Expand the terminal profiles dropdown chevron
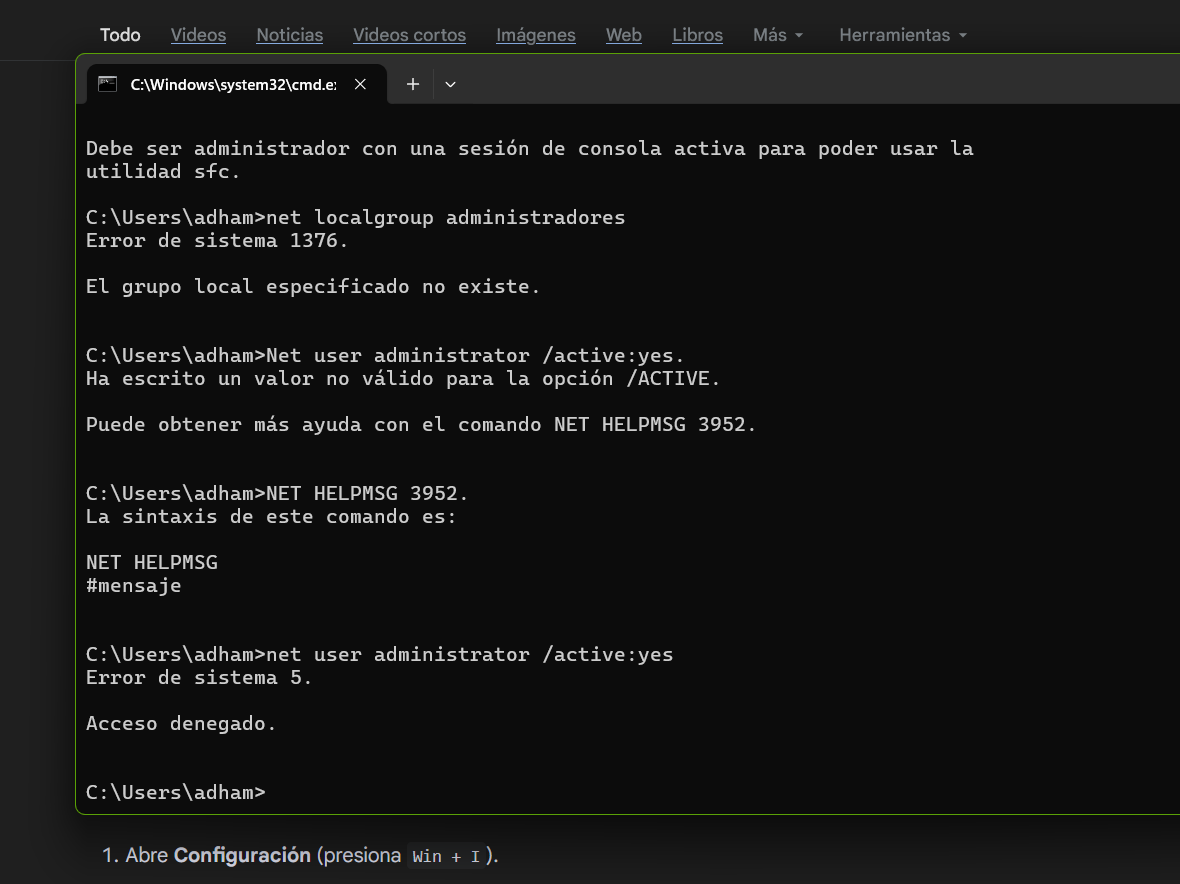1180x884 pixels. point(450,84)
